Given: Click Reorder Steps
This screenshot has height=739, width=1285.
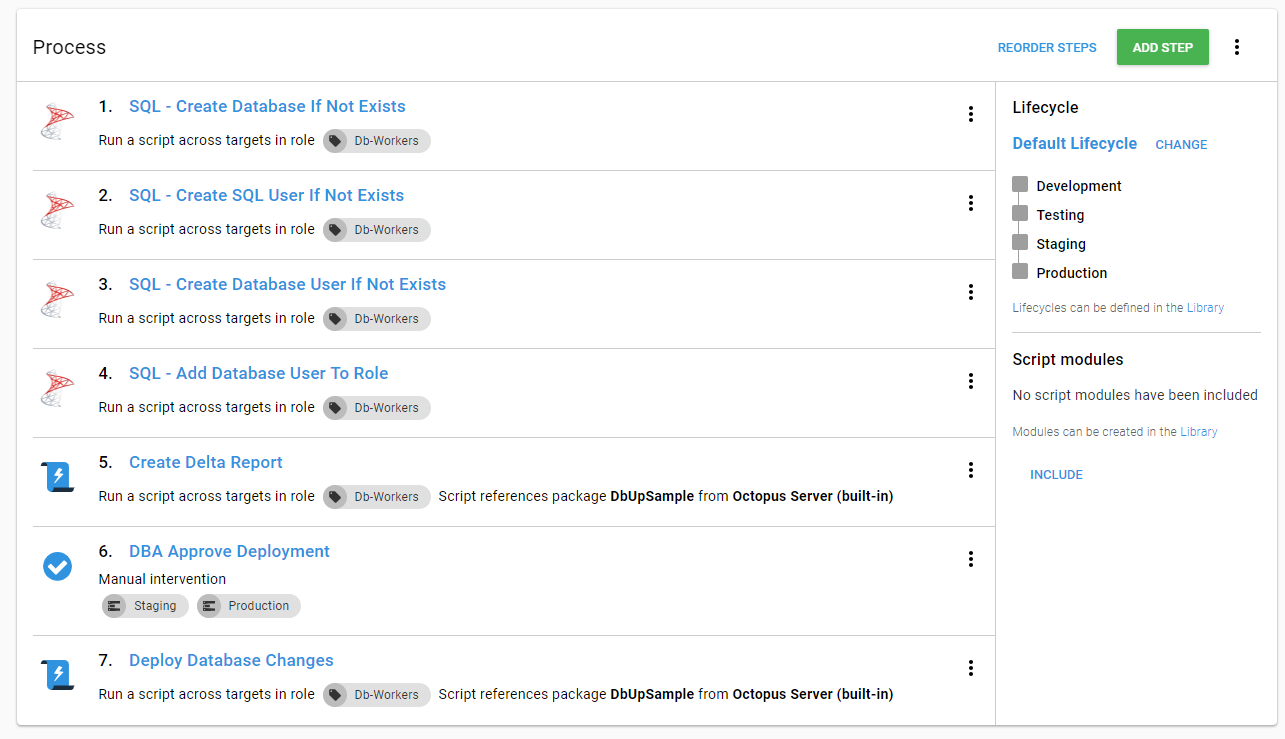Looking at the screenshot, I should tap(1047, 47).
